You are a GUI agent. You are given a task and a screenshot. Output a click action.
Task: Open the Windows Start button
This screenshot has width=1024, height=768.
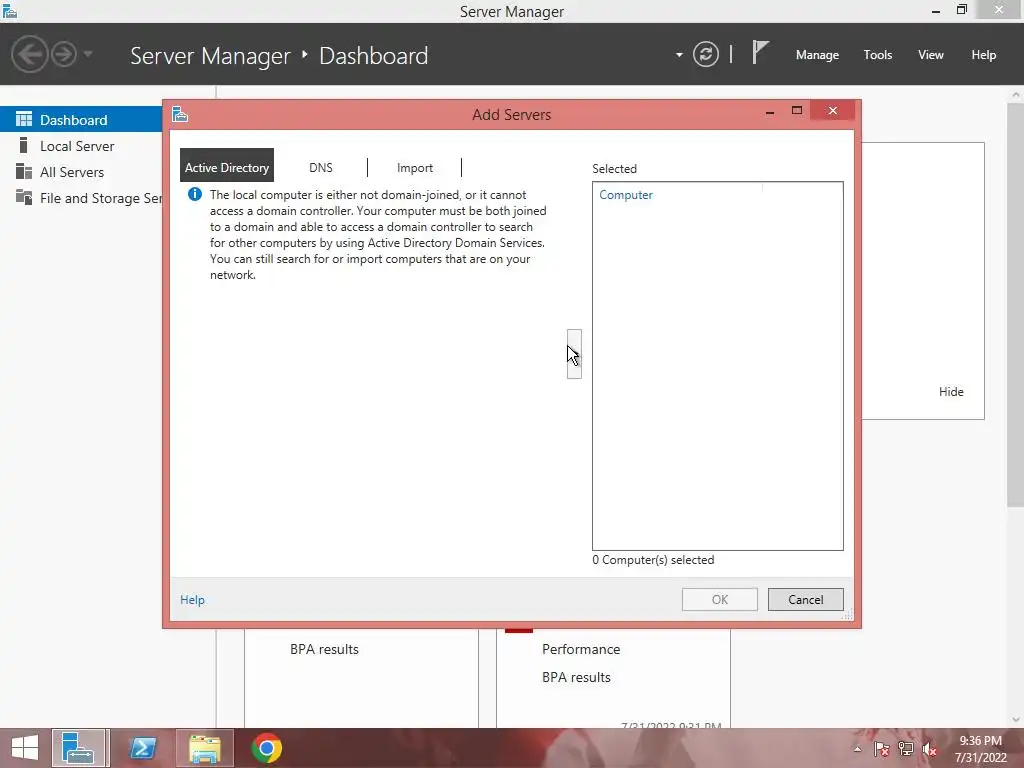click(x=25, y=748)
